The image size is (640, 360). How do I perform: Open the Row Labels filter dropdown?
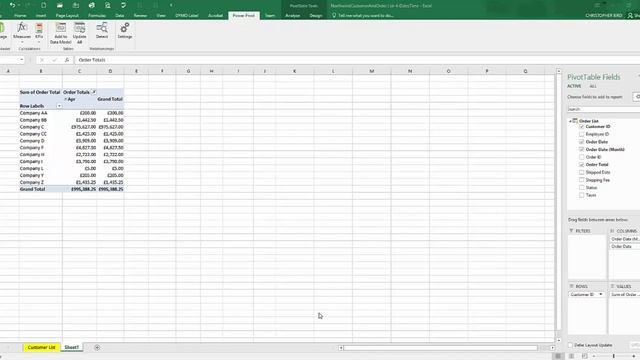pos(59,106)
